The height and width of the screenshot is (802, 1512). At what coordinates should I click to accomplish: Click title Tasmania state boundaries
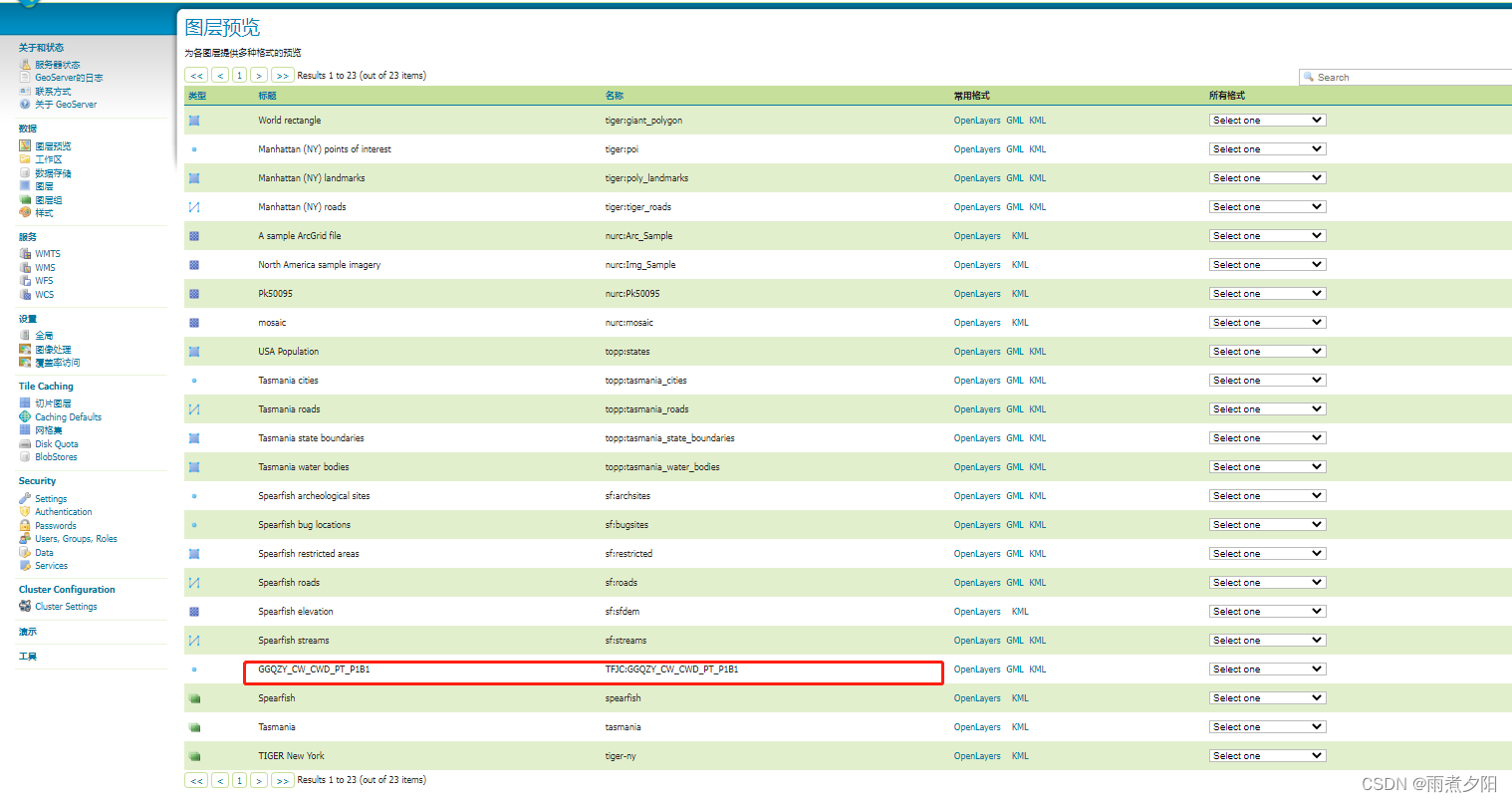[x=311, y=438]
